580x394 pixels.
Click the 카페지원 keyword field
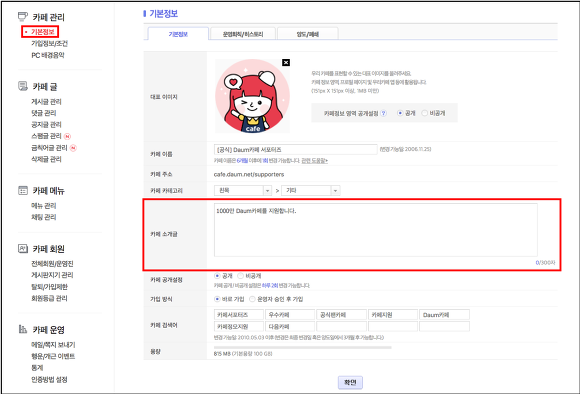point(393,315)
